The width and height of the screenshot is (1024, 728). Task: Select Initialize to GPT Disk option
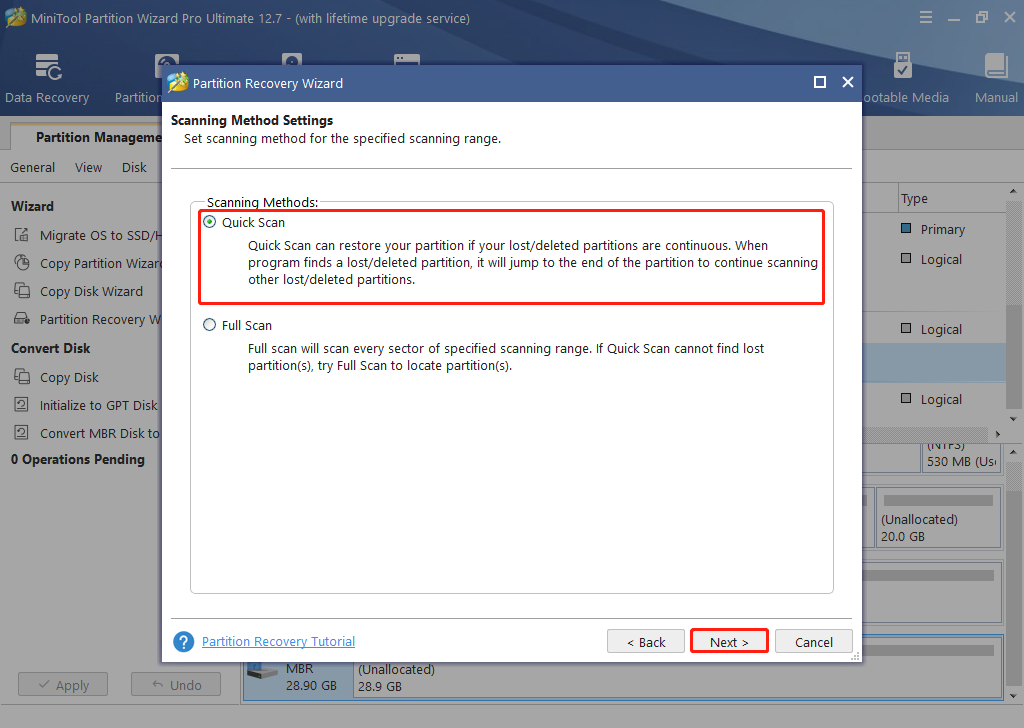[86, 405]
